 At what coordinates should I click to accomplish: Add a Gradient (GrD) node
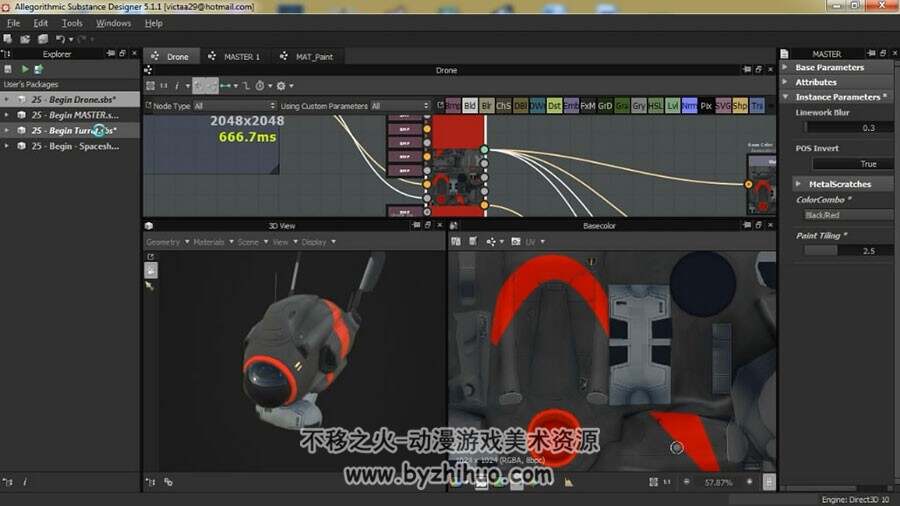point(605,106)
